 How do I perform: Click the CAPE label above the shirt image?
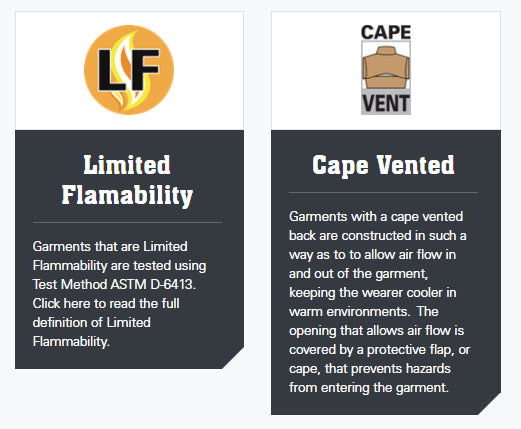point(386,32)
